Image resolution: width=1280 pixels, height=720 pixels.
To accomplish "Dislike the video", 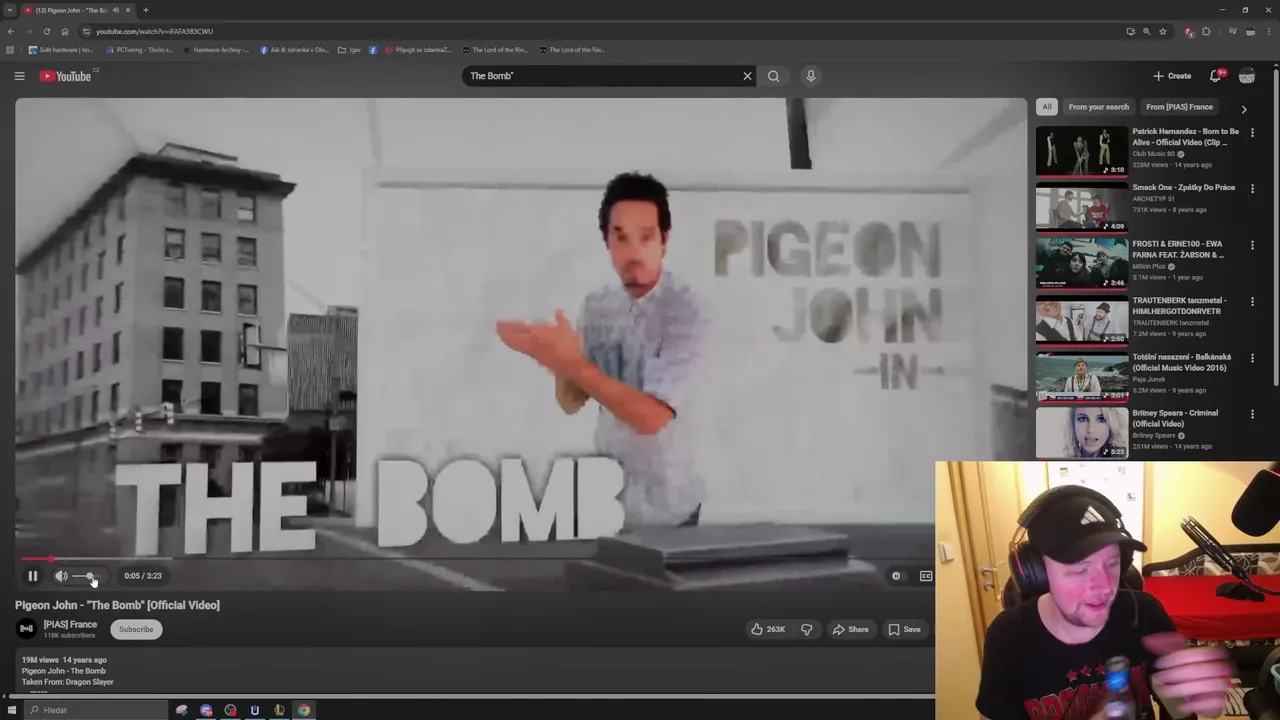I will click(x=807, y=629).
